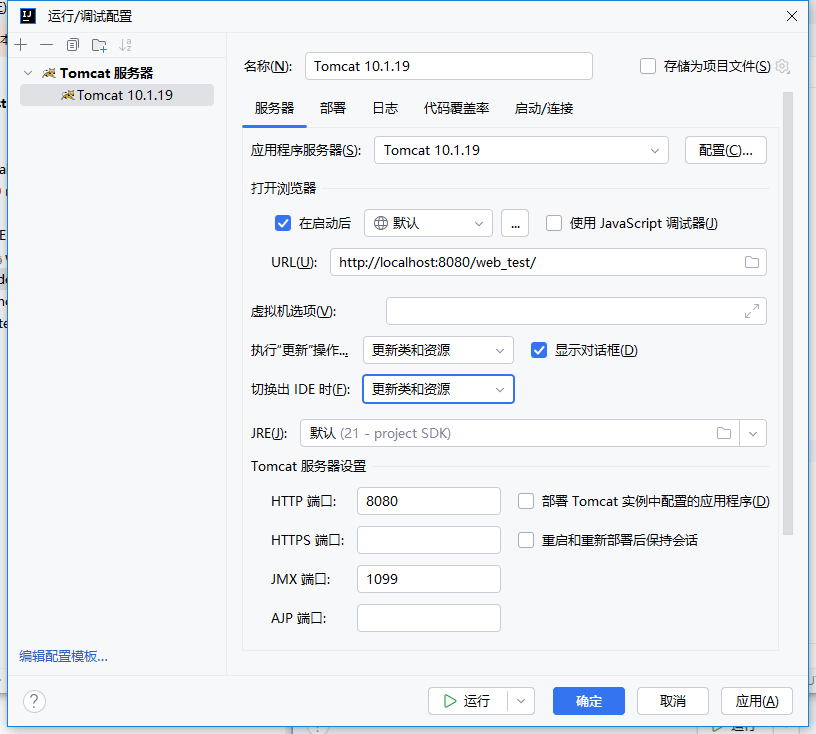Click the HTTPS 端口 input field
816x734 pixels.
[x=428, y=540]
